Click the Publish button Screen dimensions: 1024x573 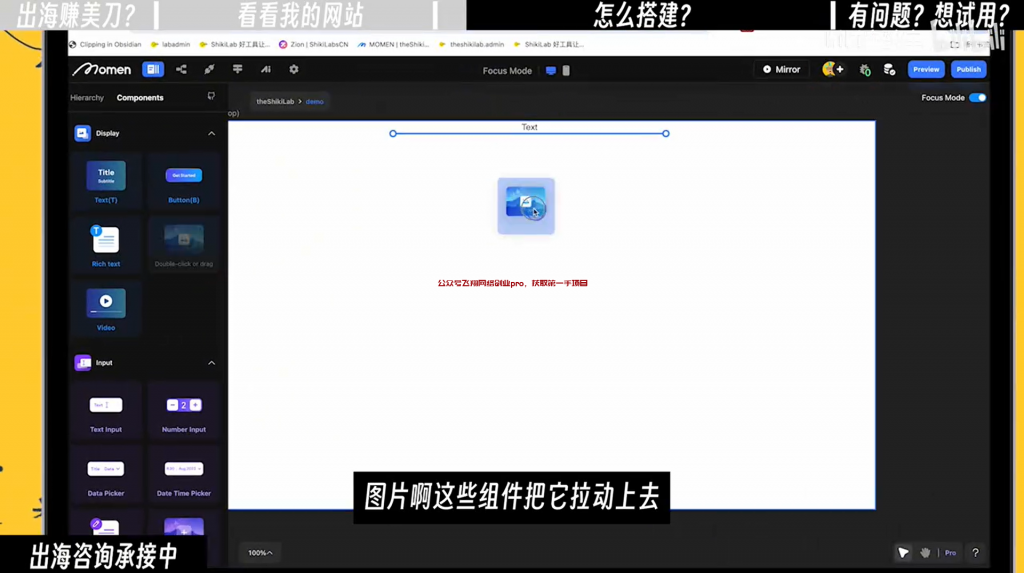(968, 69)
